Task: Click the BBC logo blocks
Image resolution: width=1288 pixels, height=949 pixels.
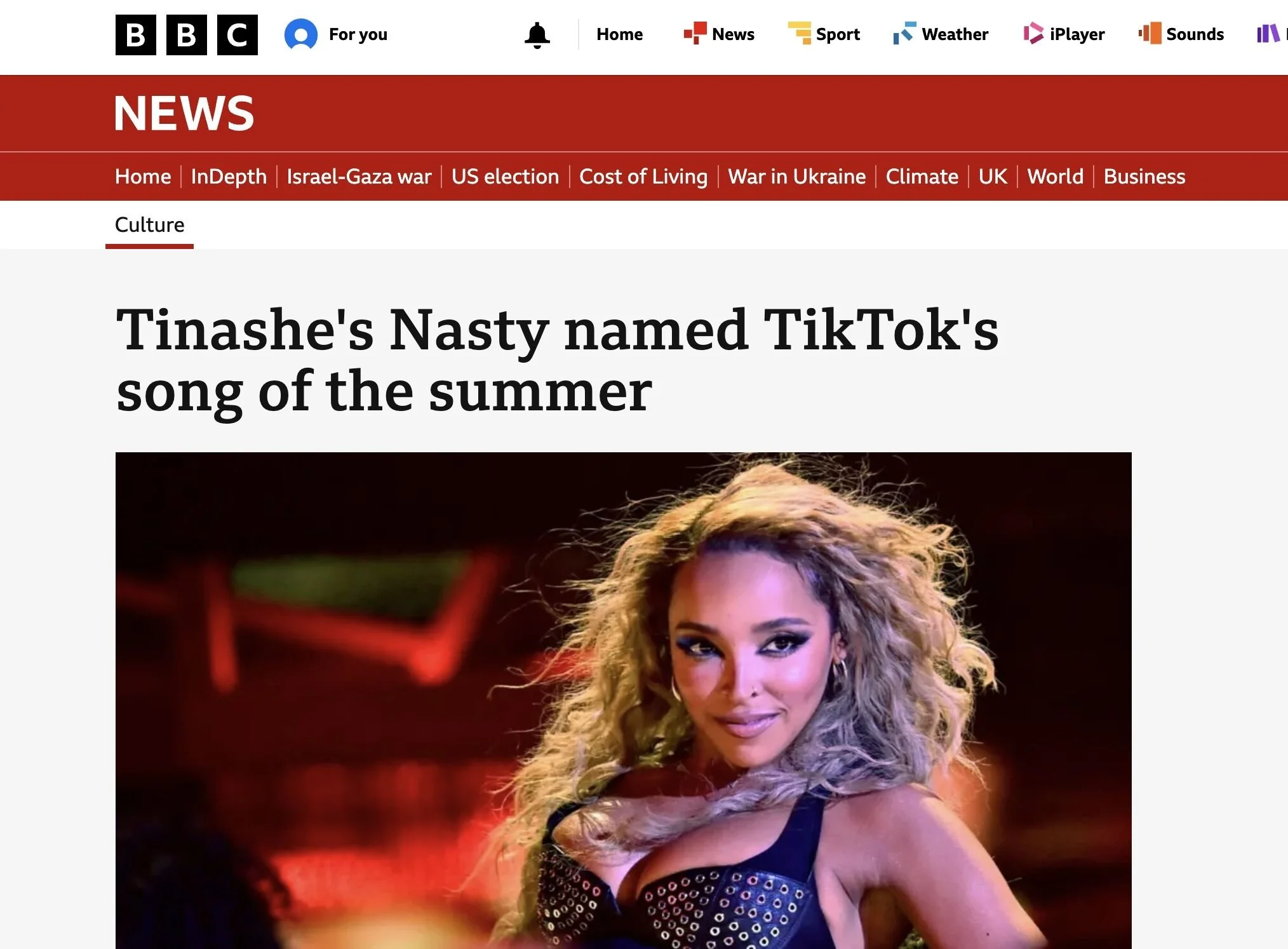Action: [186, 35]
